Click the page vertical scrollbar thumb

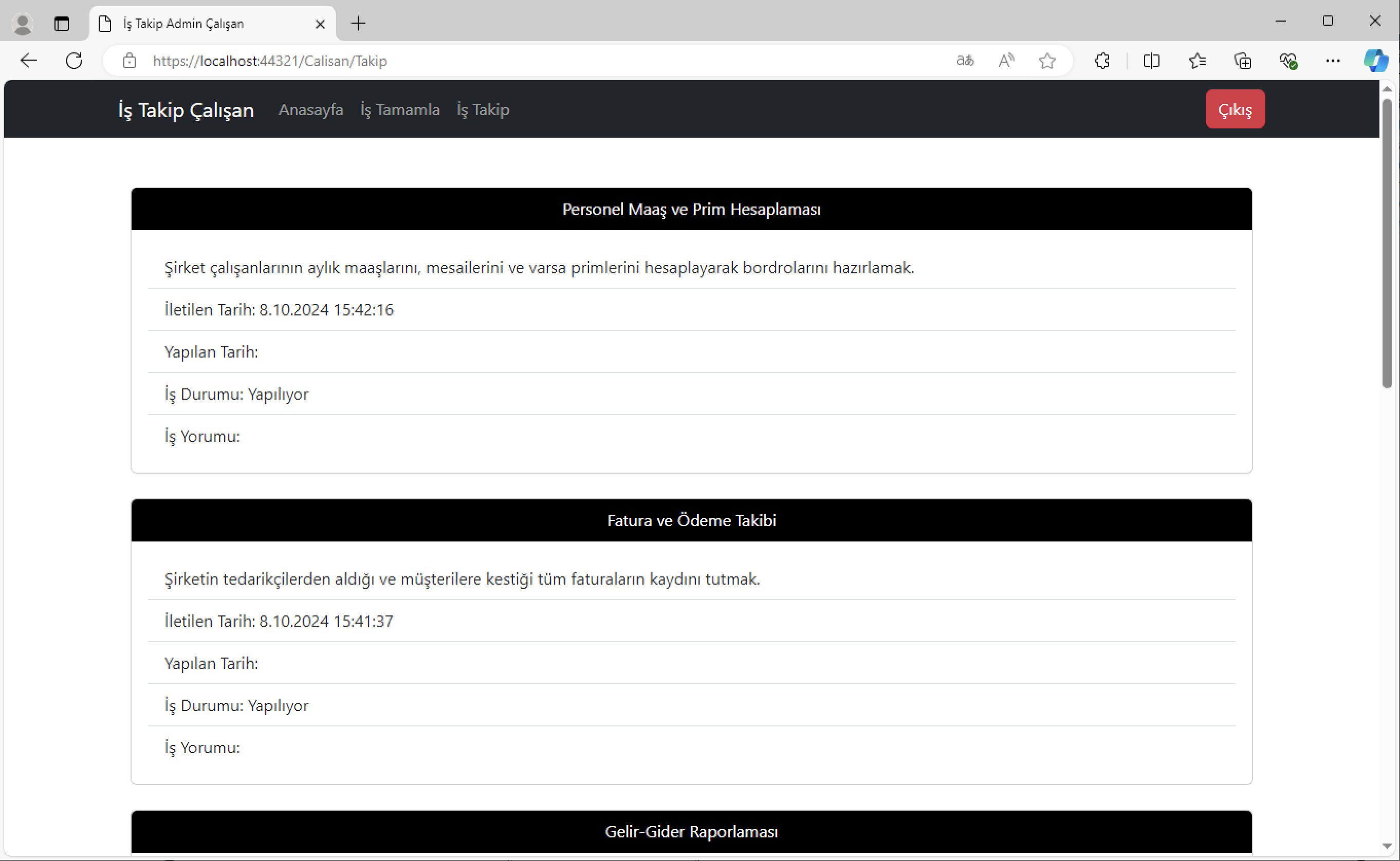click(1387, 244)
